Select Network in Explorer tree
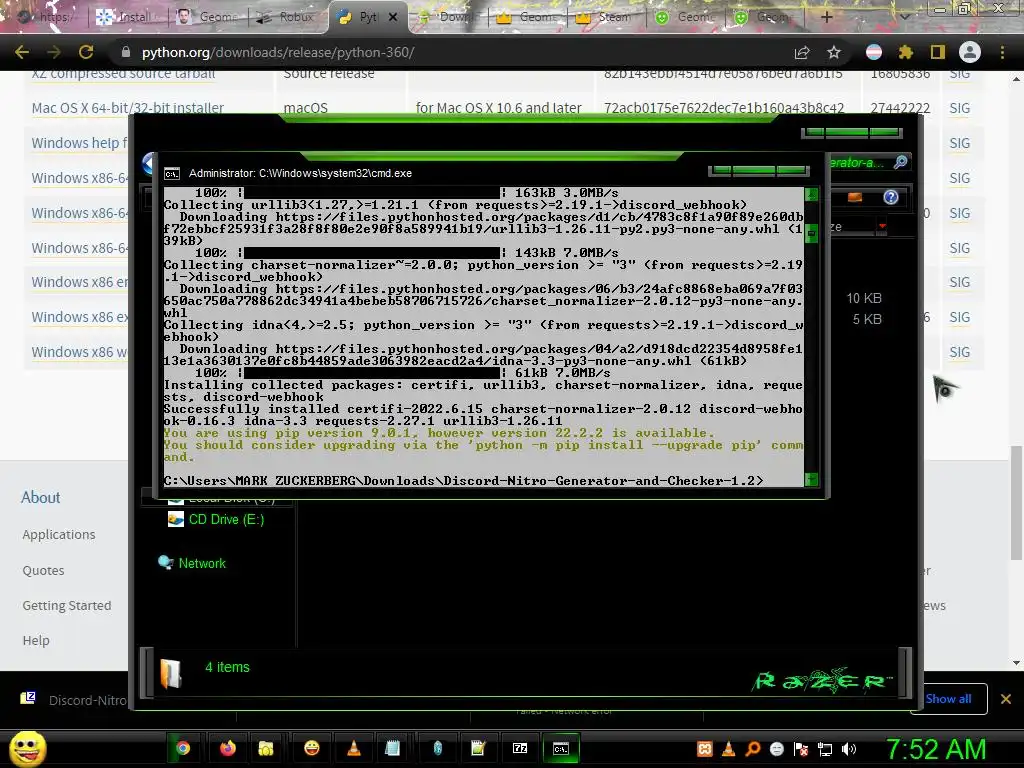The width and height of the screenshot is (1024, 768). [202, 563]
